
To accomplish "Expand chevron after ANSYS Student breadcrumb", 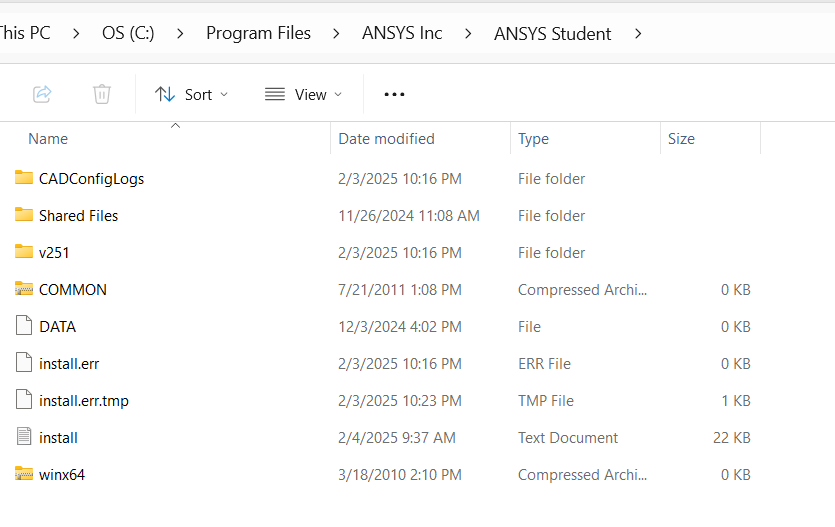I will pos(638,33).
